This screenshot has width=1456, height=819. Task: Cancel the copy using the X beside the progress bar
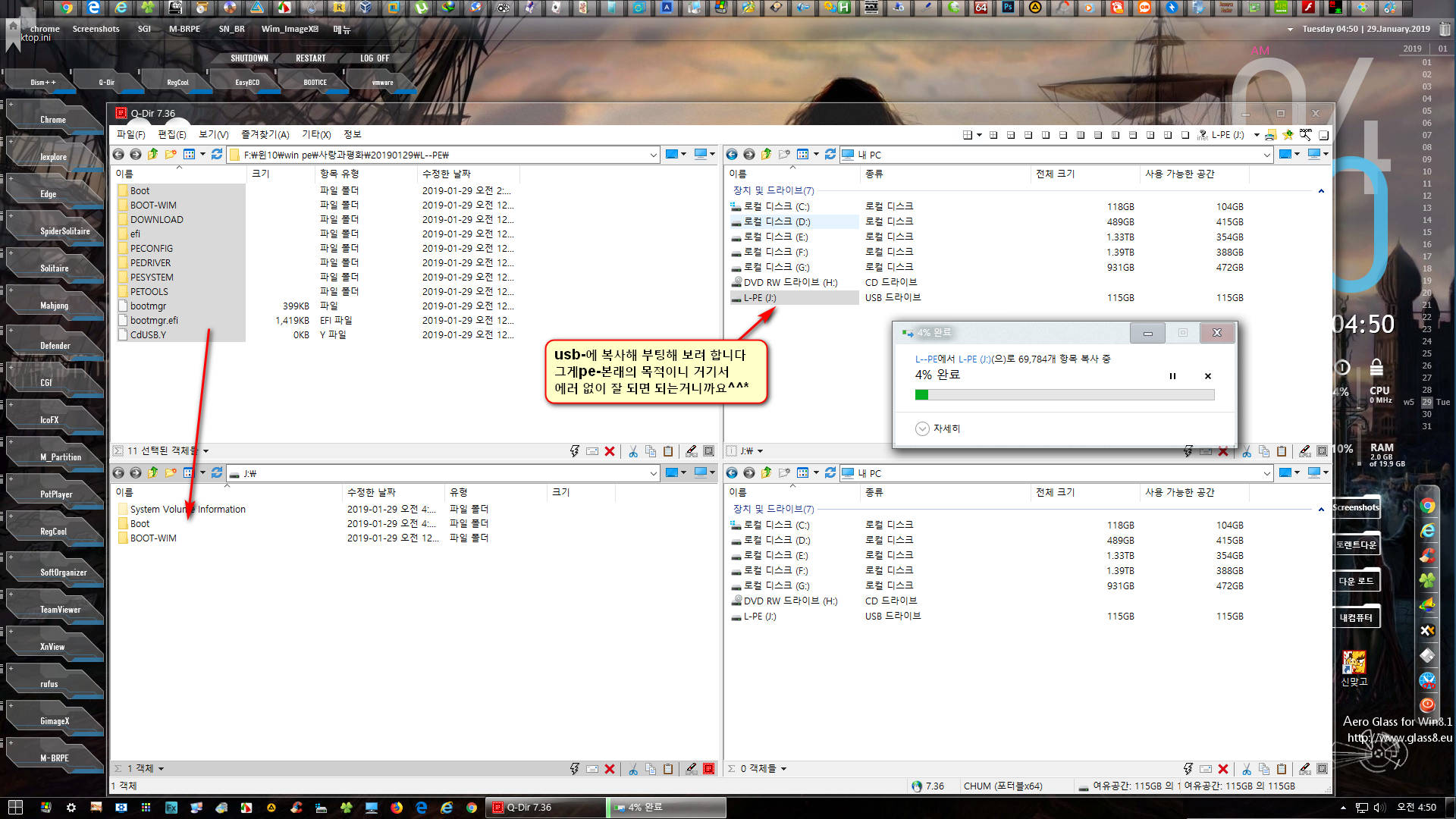1208,376
